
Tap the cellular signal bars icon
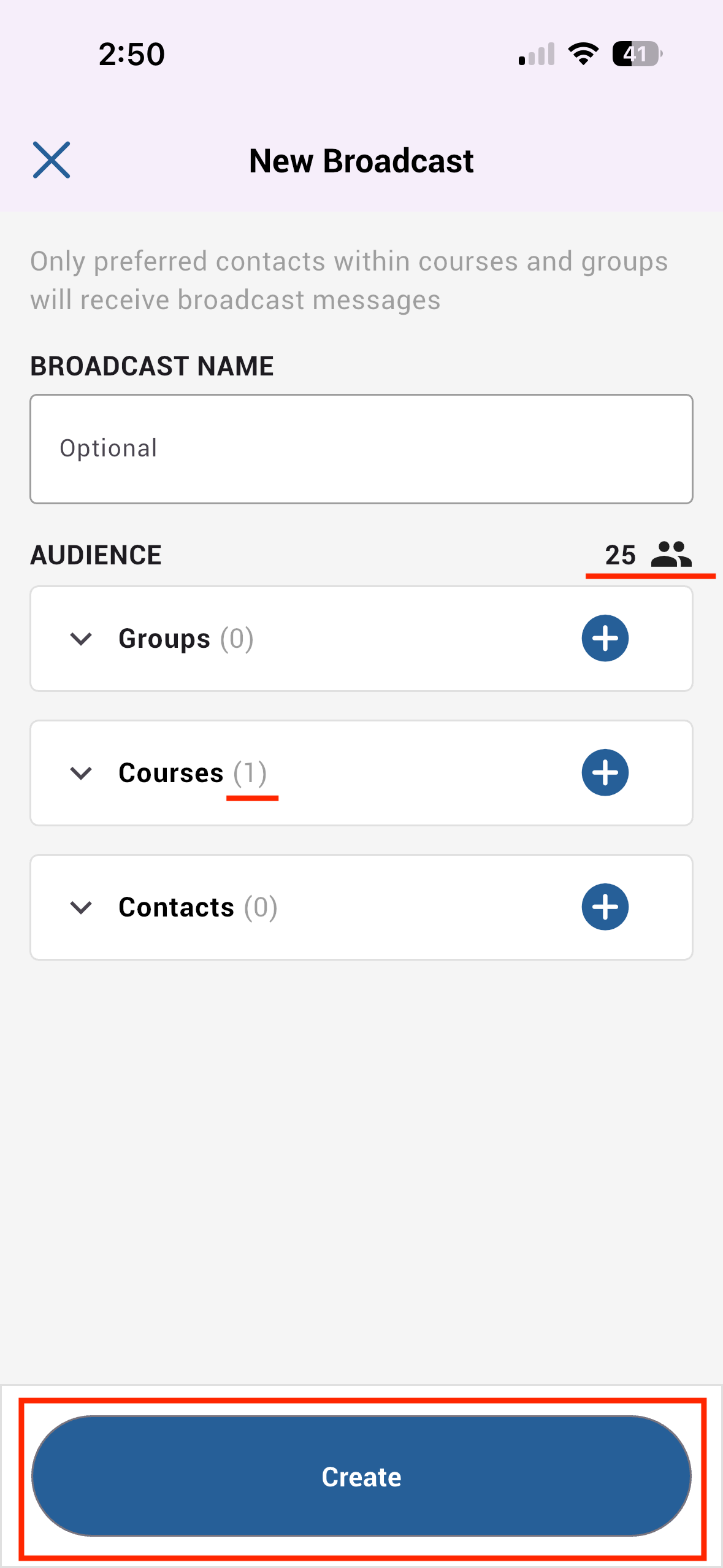pos(537,54)
